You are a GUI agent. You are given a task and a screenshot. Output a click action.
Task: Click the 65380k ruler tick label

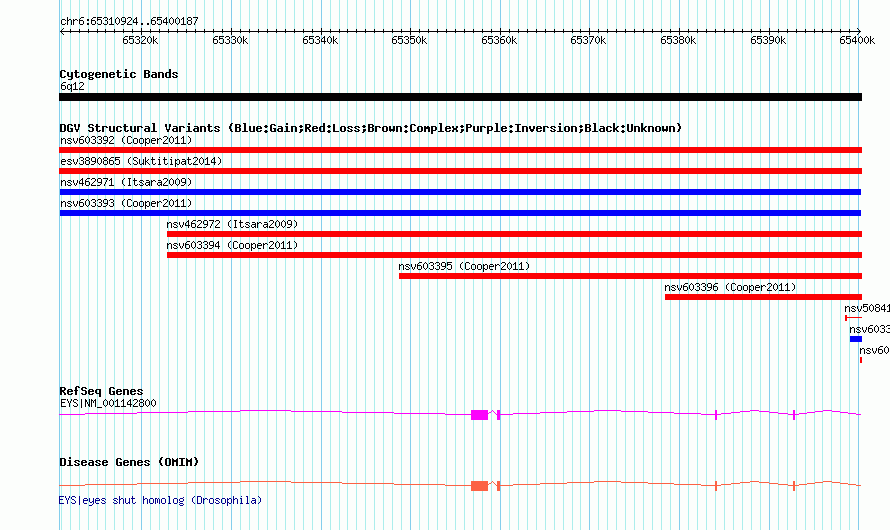pos(678,40)
